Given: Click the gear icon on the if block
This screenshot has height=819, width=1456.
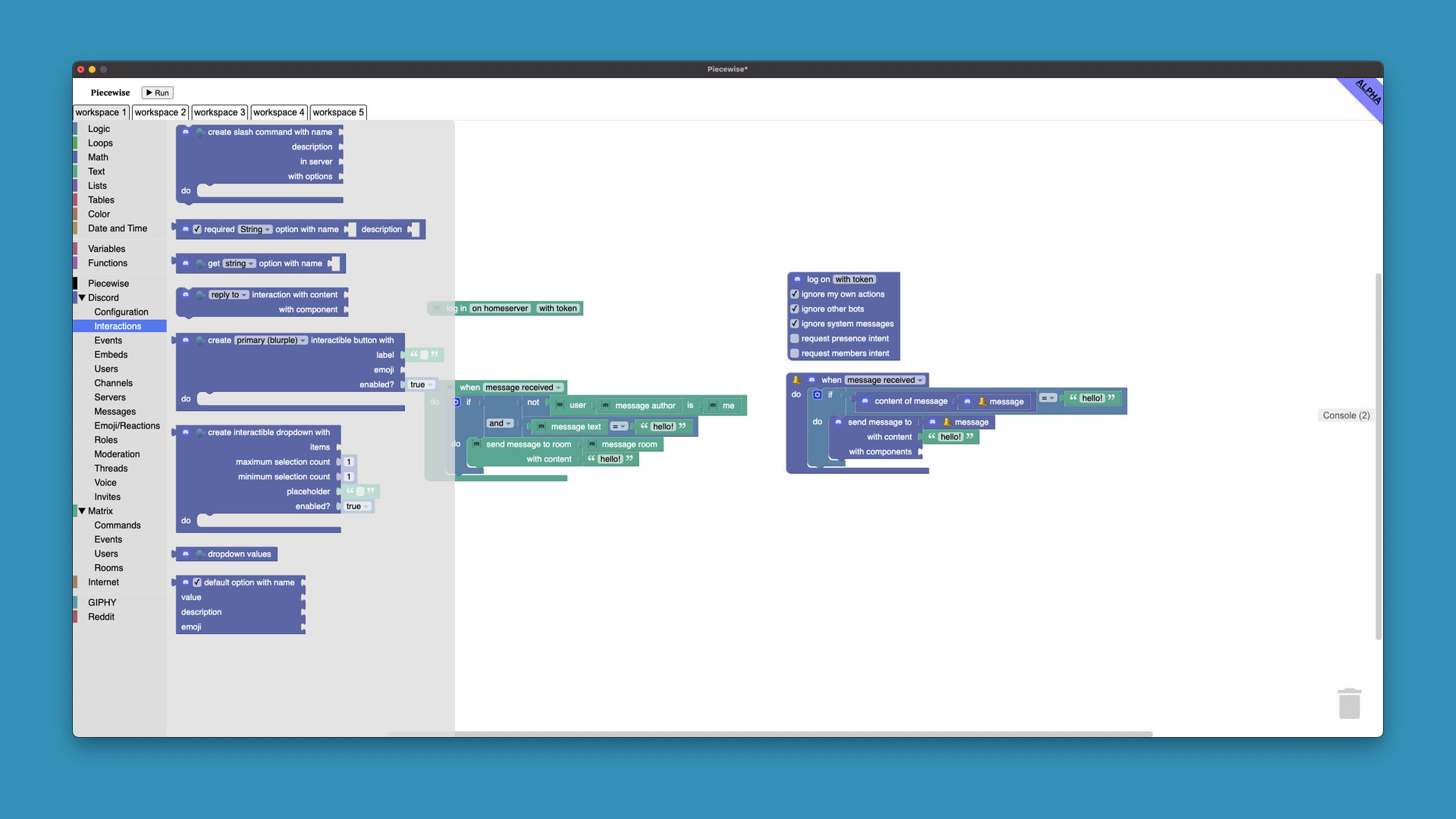Looking at the screenshot, I should point(817,395).
